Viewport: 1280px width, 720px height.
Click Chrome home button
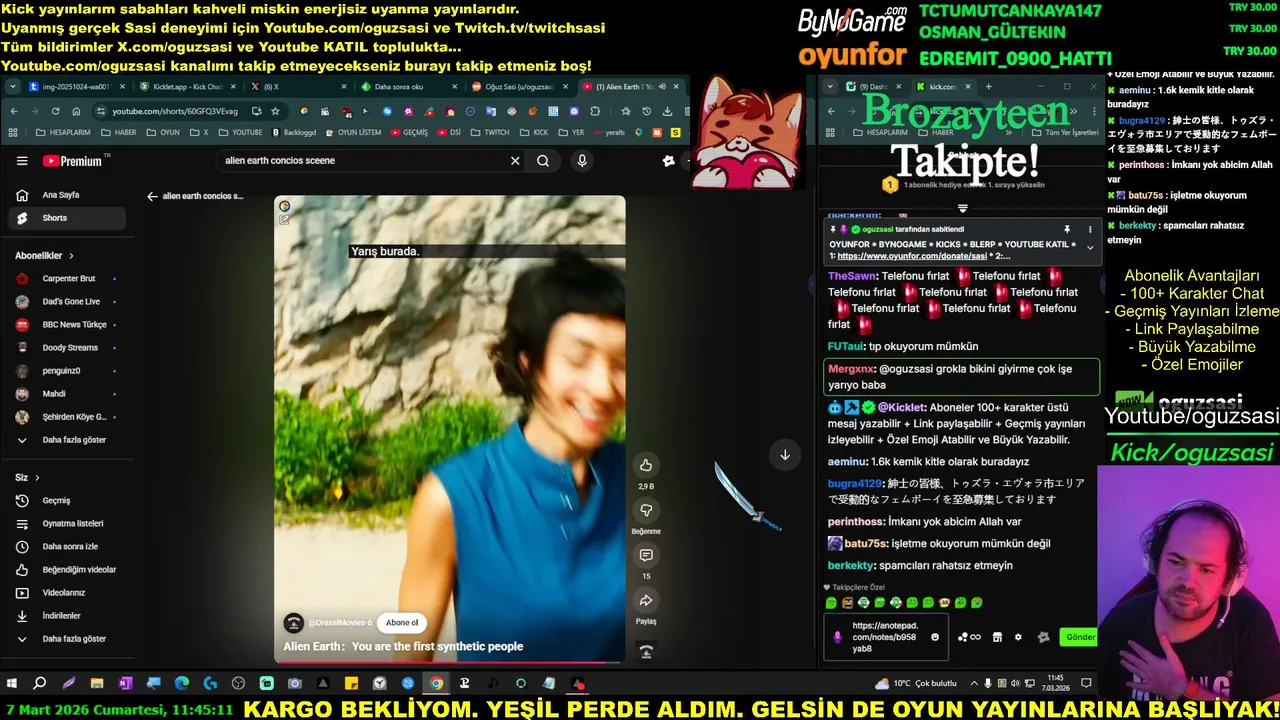(76, 111)
